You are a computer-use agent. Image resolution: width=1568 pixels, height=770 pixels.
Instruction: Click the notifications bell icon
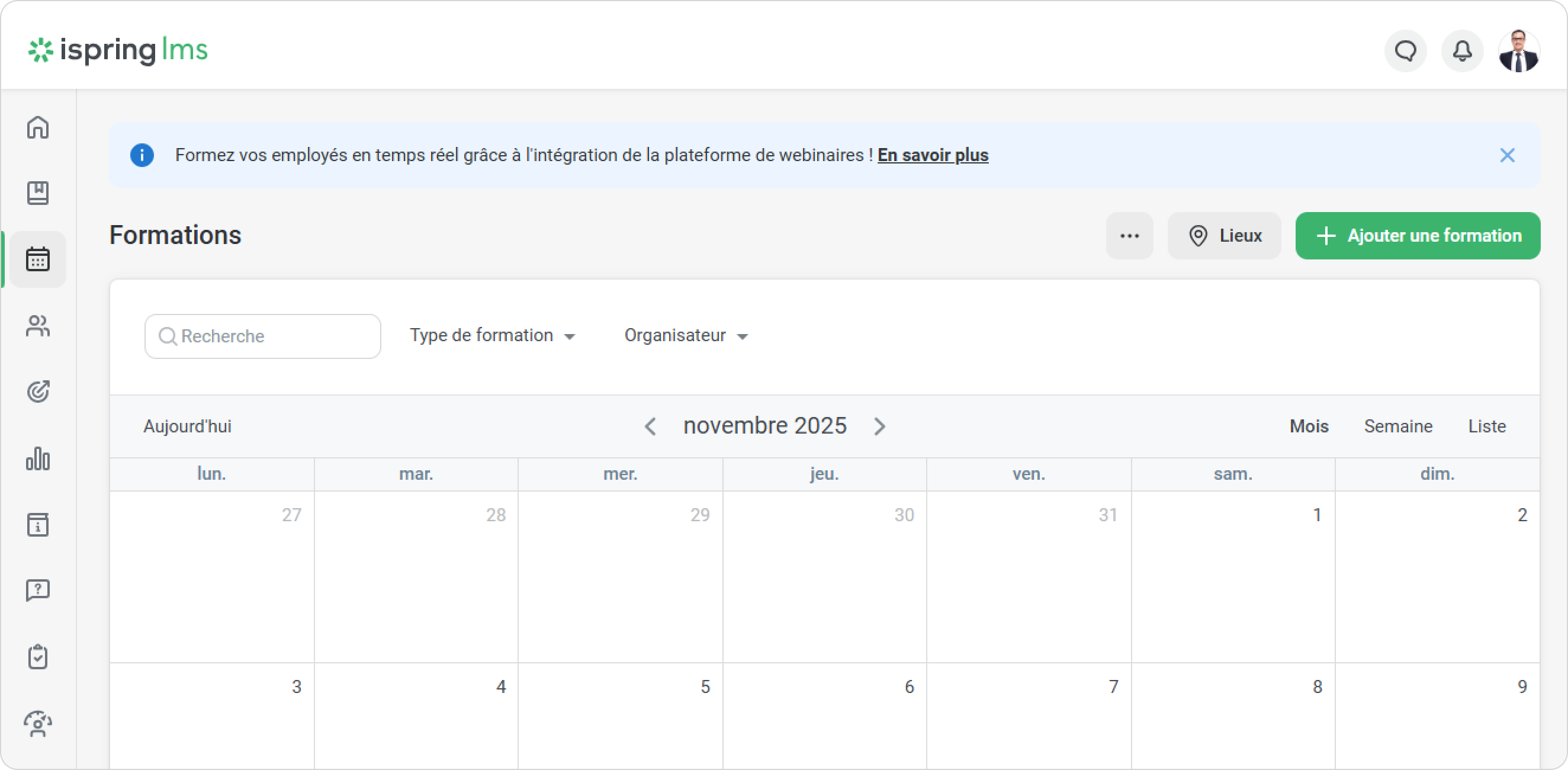point(1462,50)
